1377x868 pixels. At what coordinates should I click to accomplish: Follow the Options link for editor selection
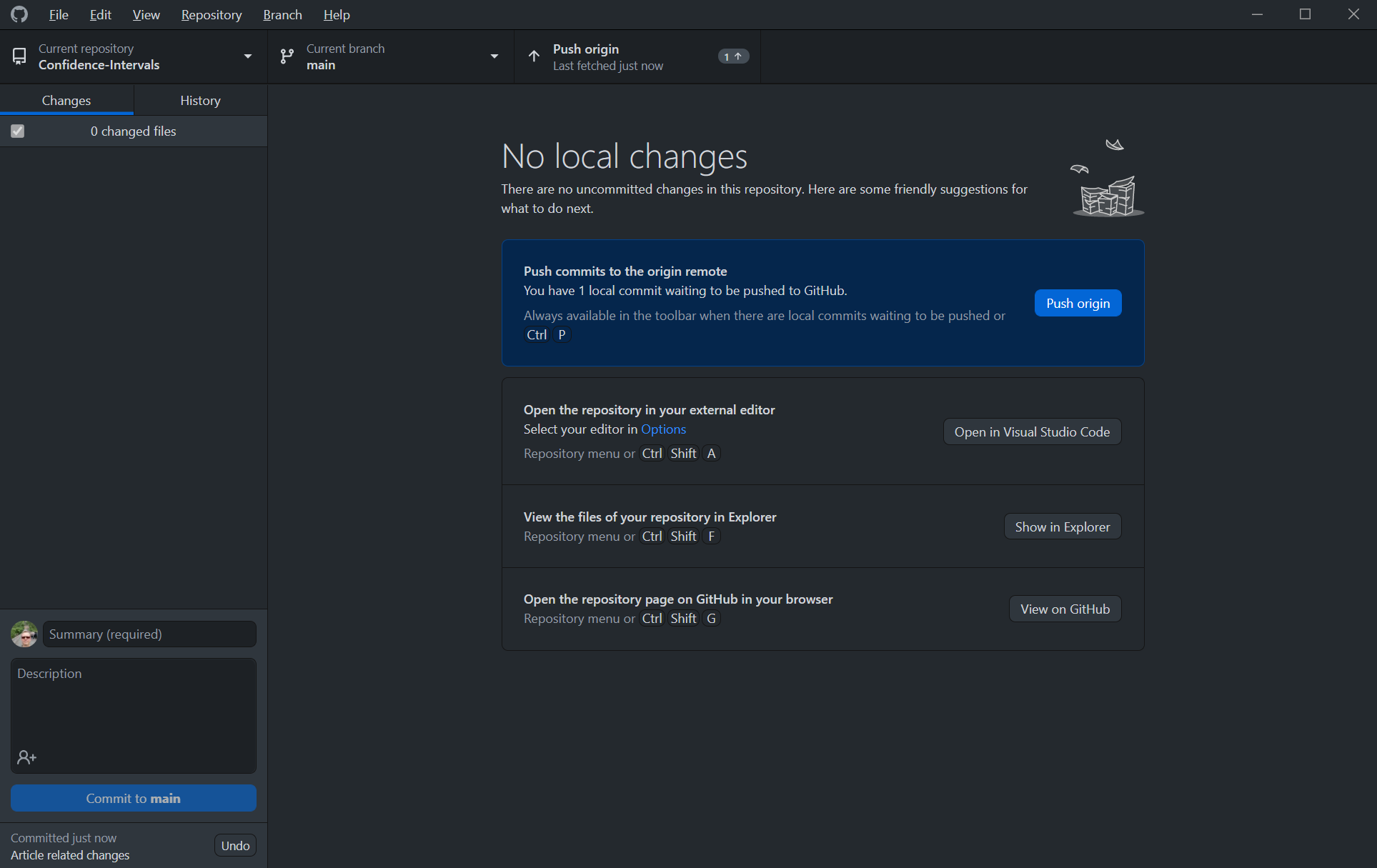(x=663, y=429)
